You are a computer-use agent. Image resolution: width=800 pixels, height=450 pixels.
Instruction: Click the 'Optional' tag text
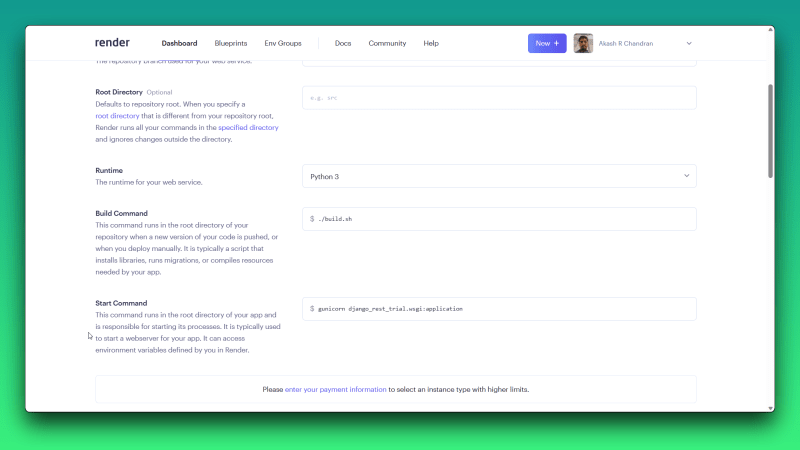[159, 92]
